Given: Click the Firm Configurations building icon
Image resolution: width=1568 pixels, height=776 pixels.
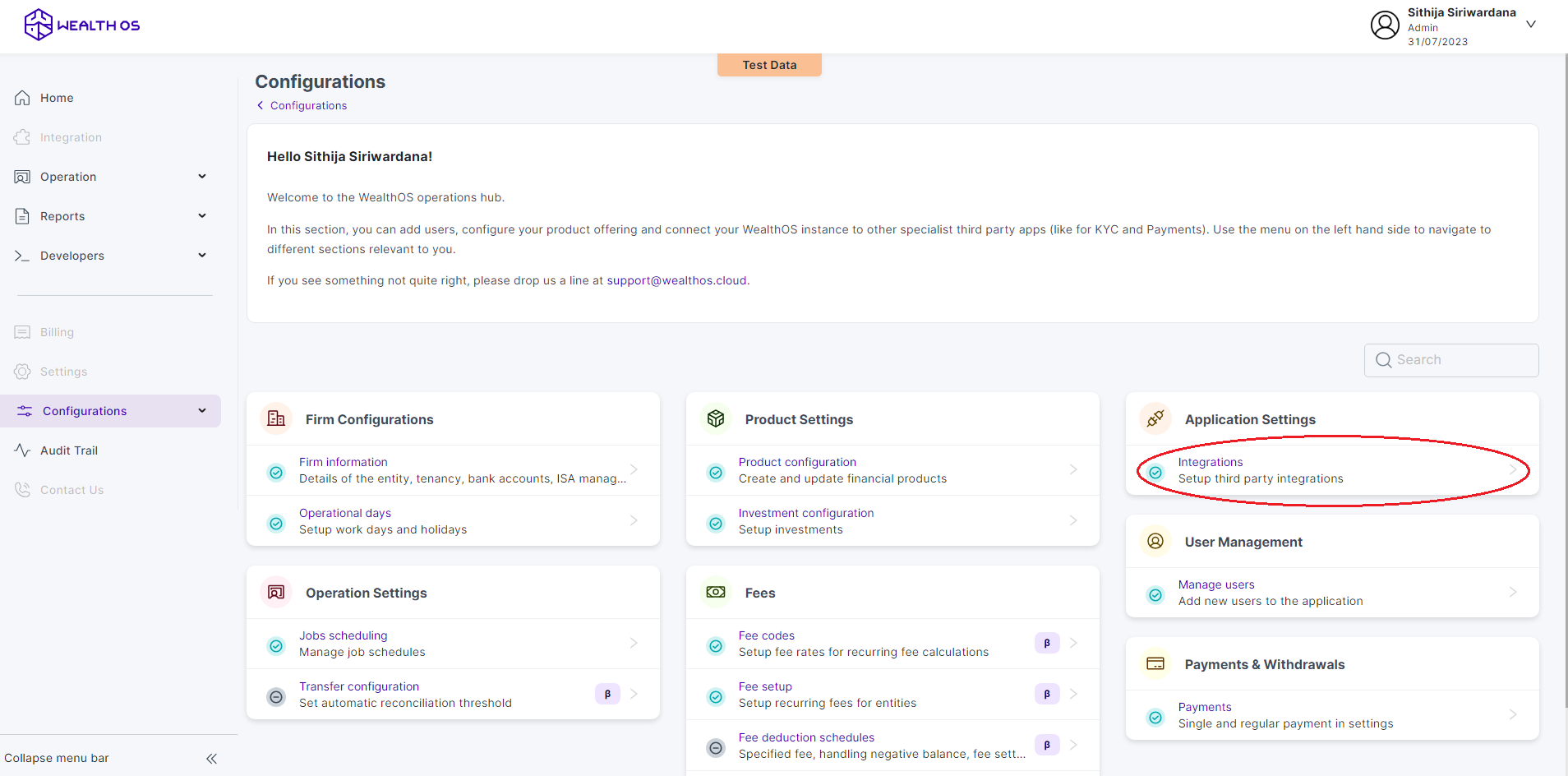Looking at the screenshot, I should (x=276, y=418).
